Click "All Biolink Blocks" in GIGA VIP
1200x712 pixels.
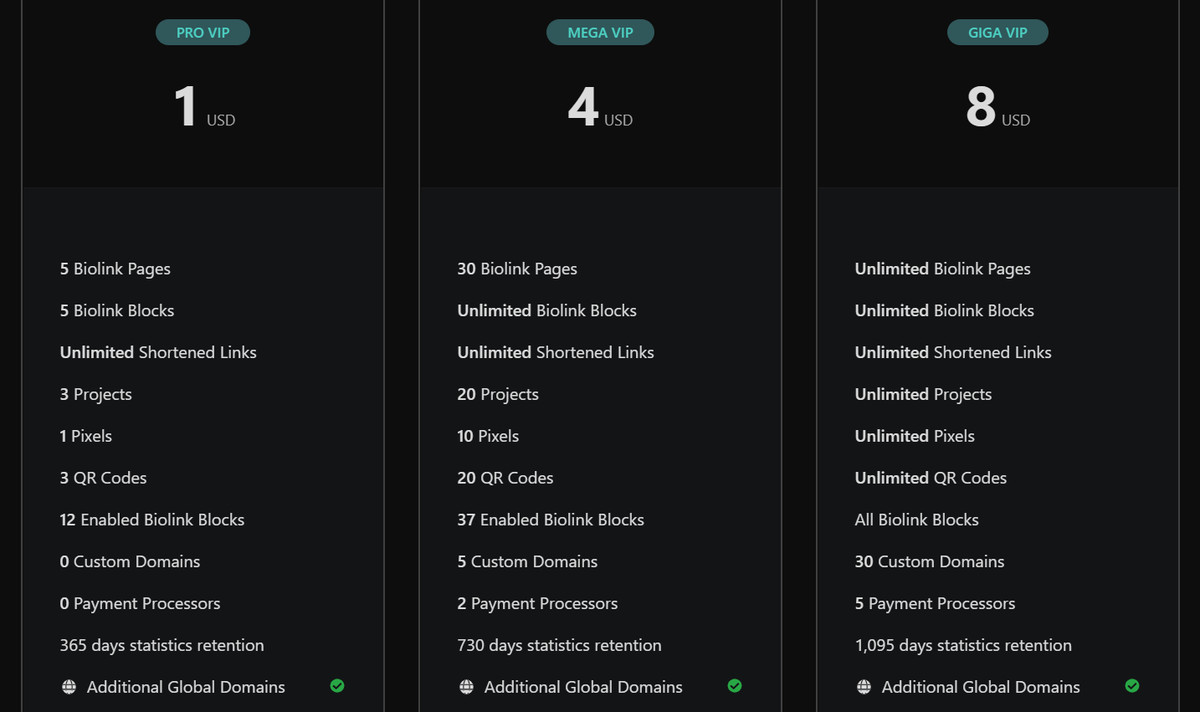coord(916,520)
